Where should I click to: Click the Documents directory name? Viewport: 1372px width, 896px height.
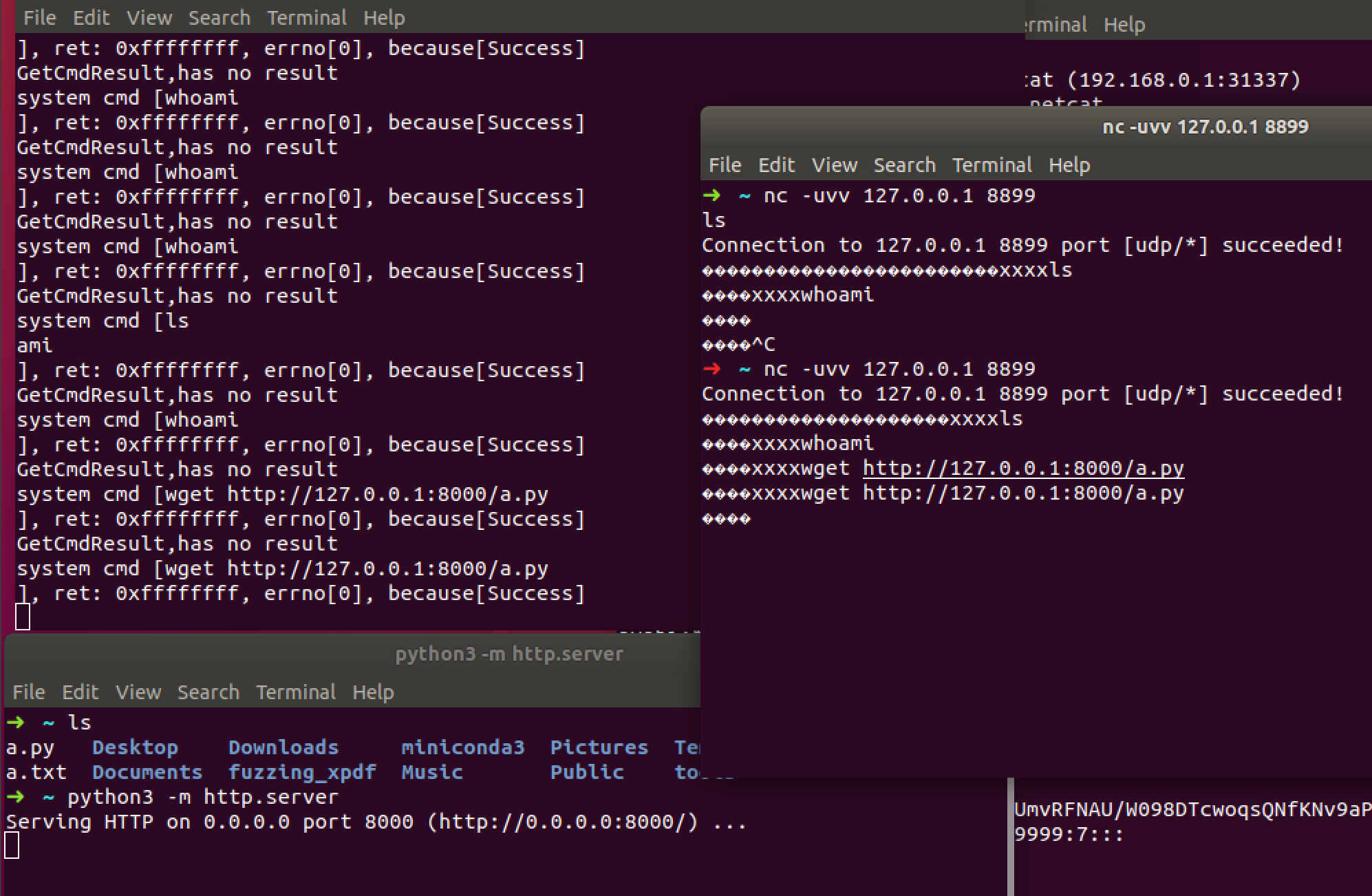click(x=147, y=773)
